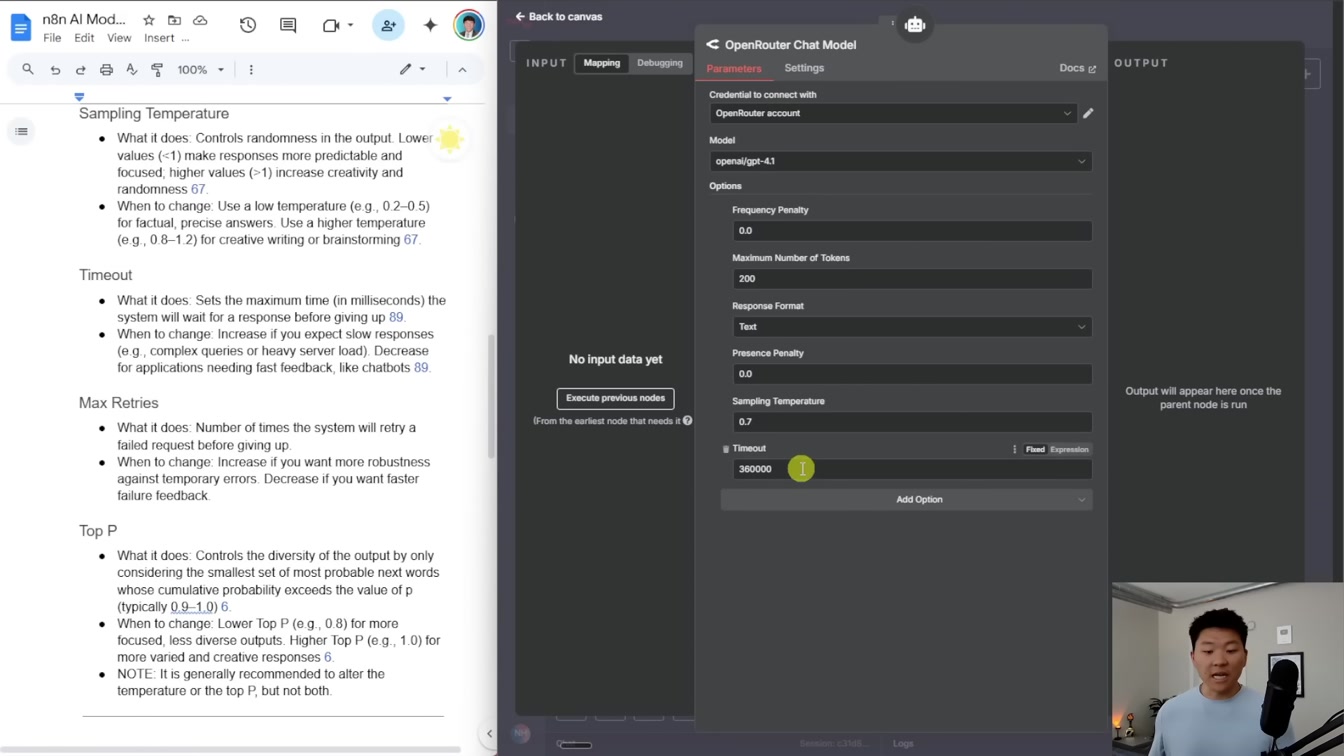This screenshot has width=1344, height=756.
Task: Open the View menu
Action: (119, 38)
